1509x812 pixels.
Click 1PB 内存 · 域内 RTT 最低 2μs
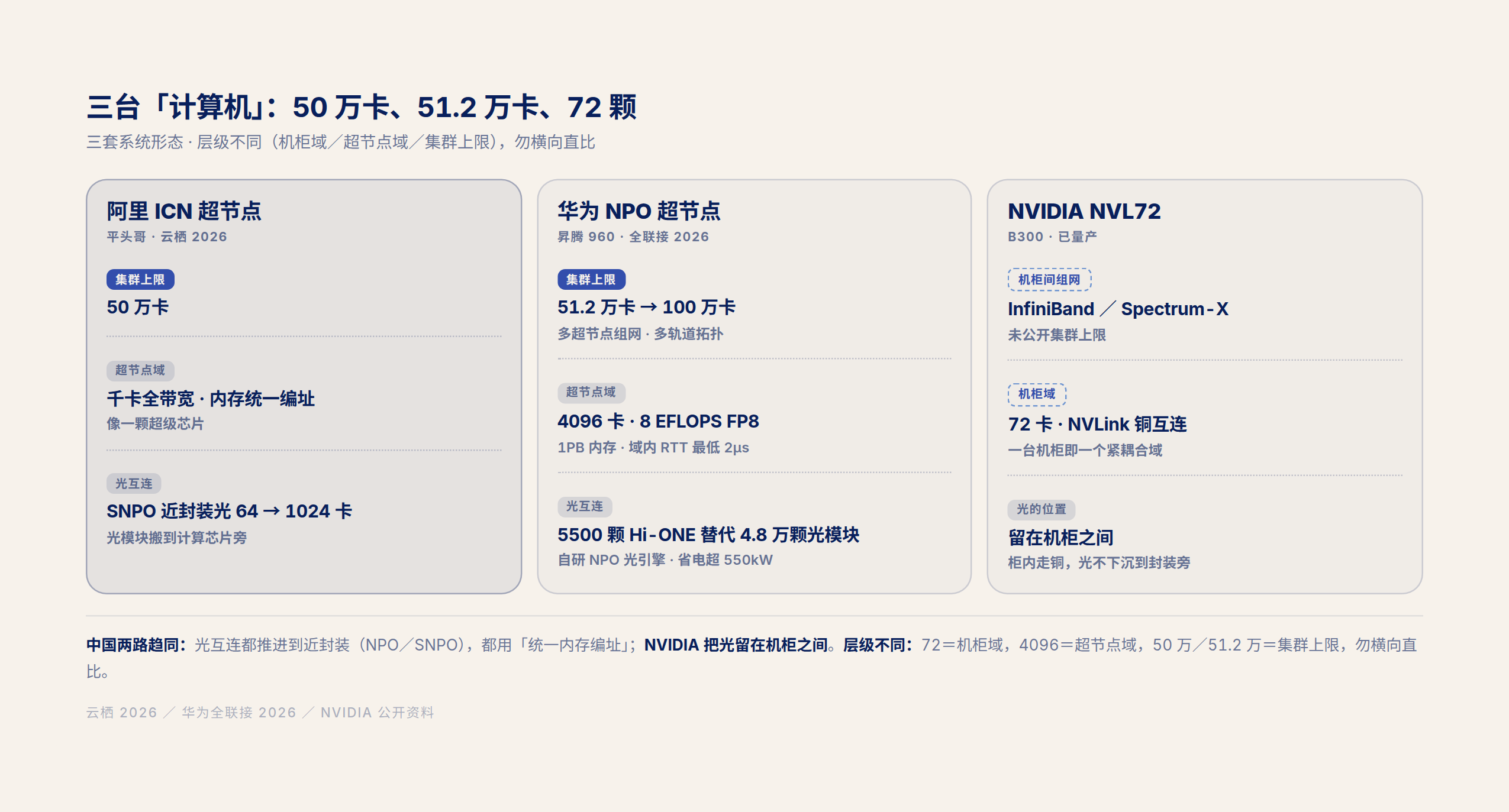tap(653, 448)
